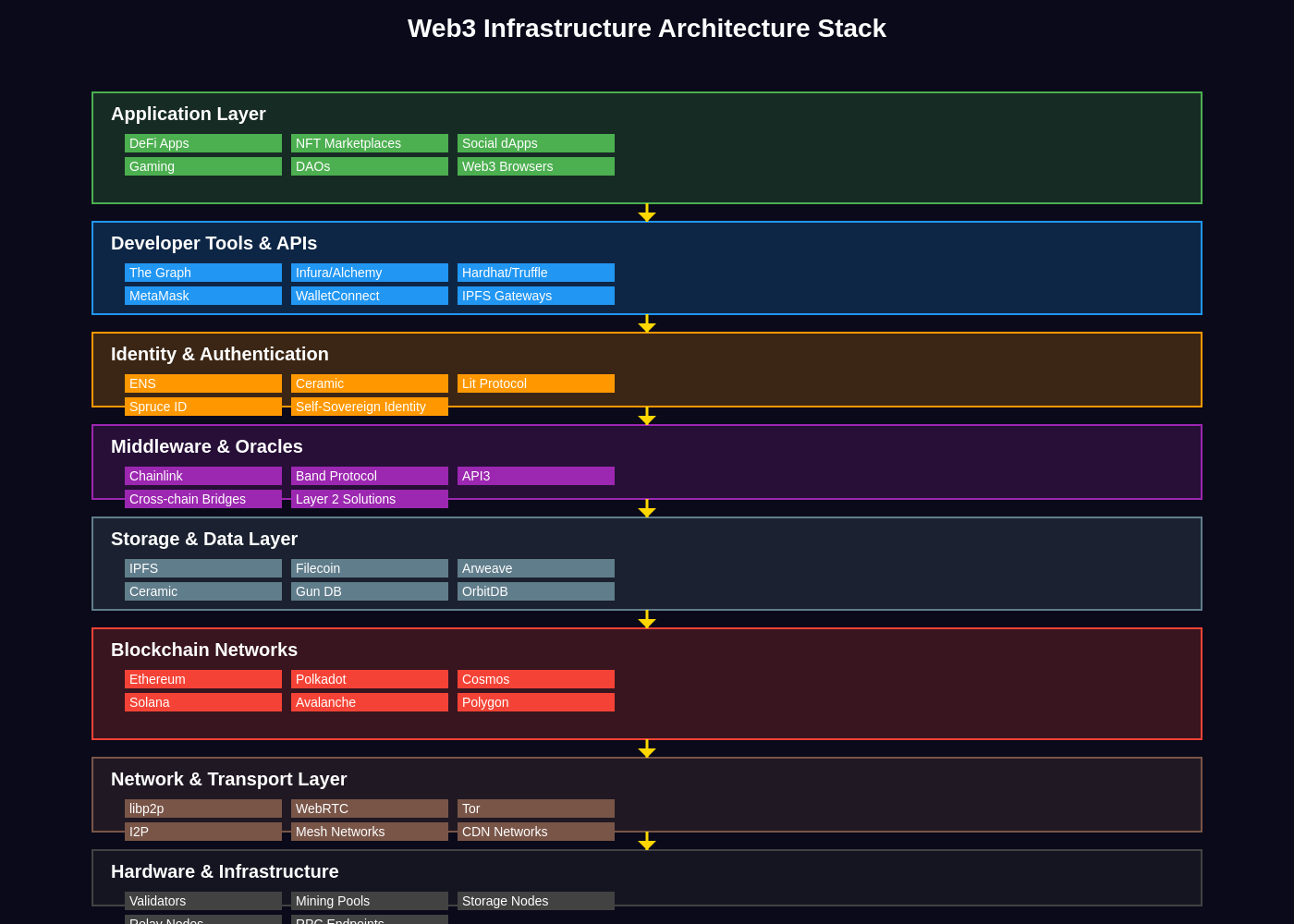This screenshot has width=1294, height=924.
Task: Click the Cross-chain Bridges chip
Action: pos(203,499)
